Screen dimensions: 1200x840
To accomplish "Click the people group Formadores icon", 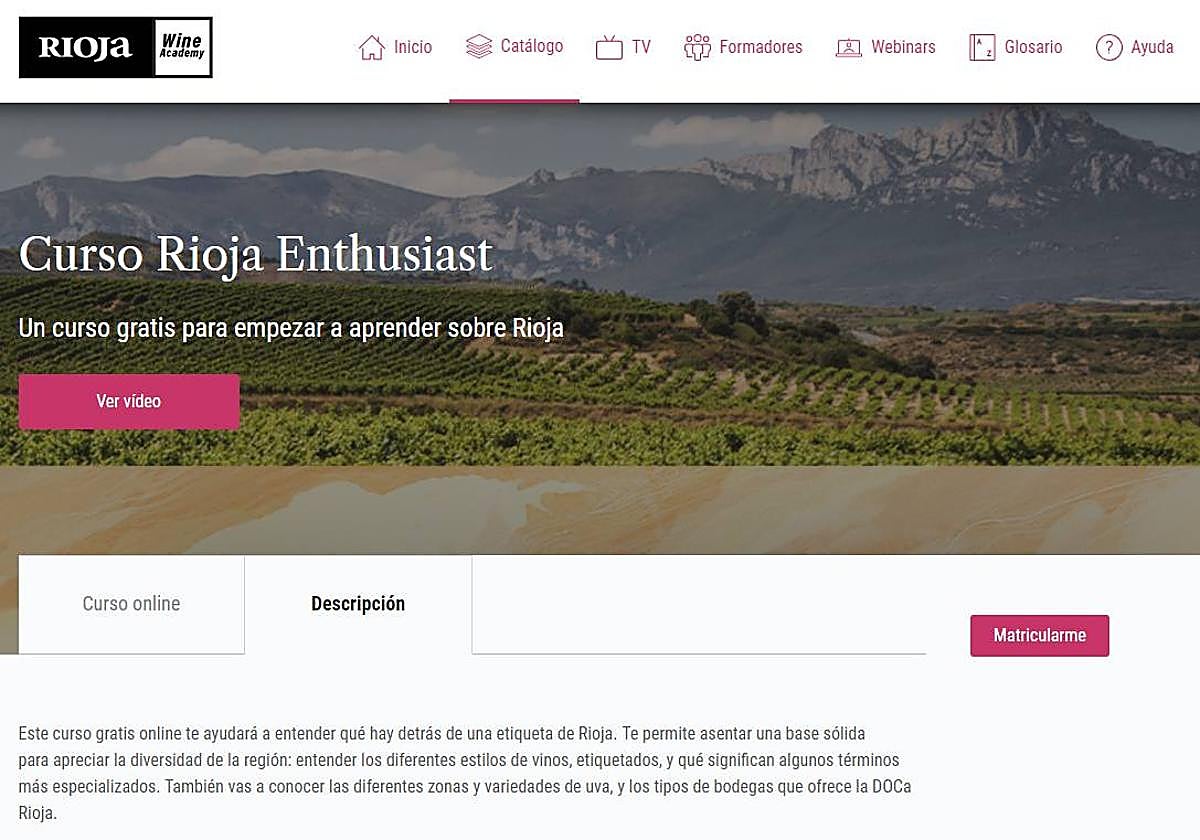I will (x=697, y=47).
